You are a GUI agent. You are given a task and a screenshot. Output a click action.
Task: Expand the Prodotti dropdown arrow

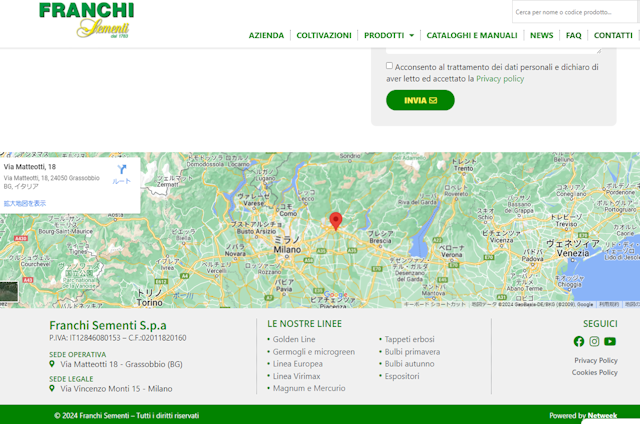click(411, 36)
